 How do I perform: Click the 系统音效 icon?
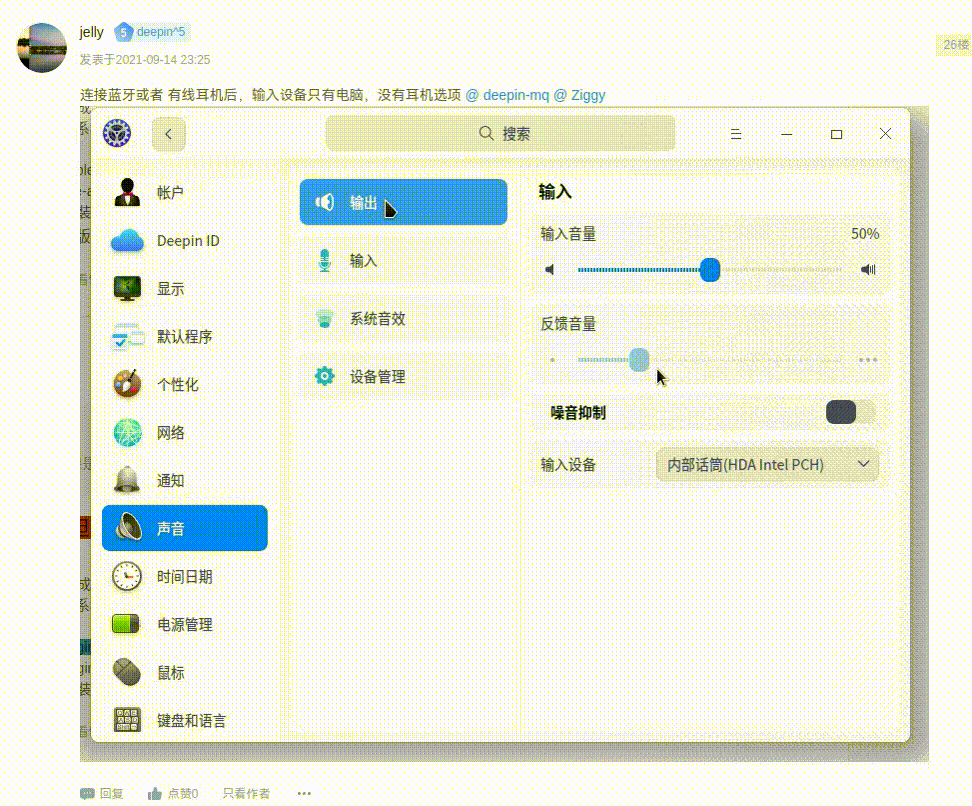[x=324, y=319]
